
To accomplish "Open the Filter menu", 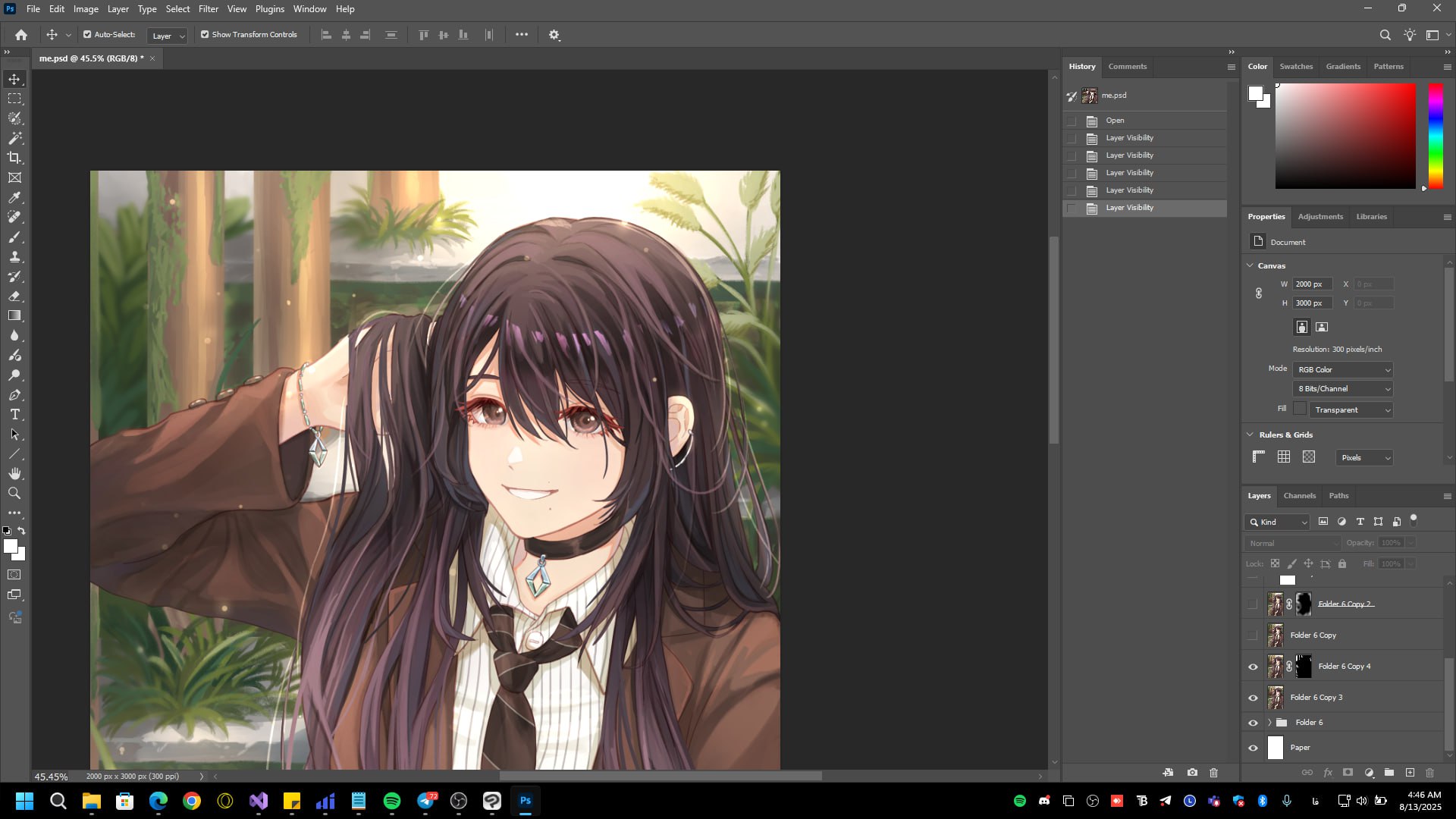I will [208, 9].
